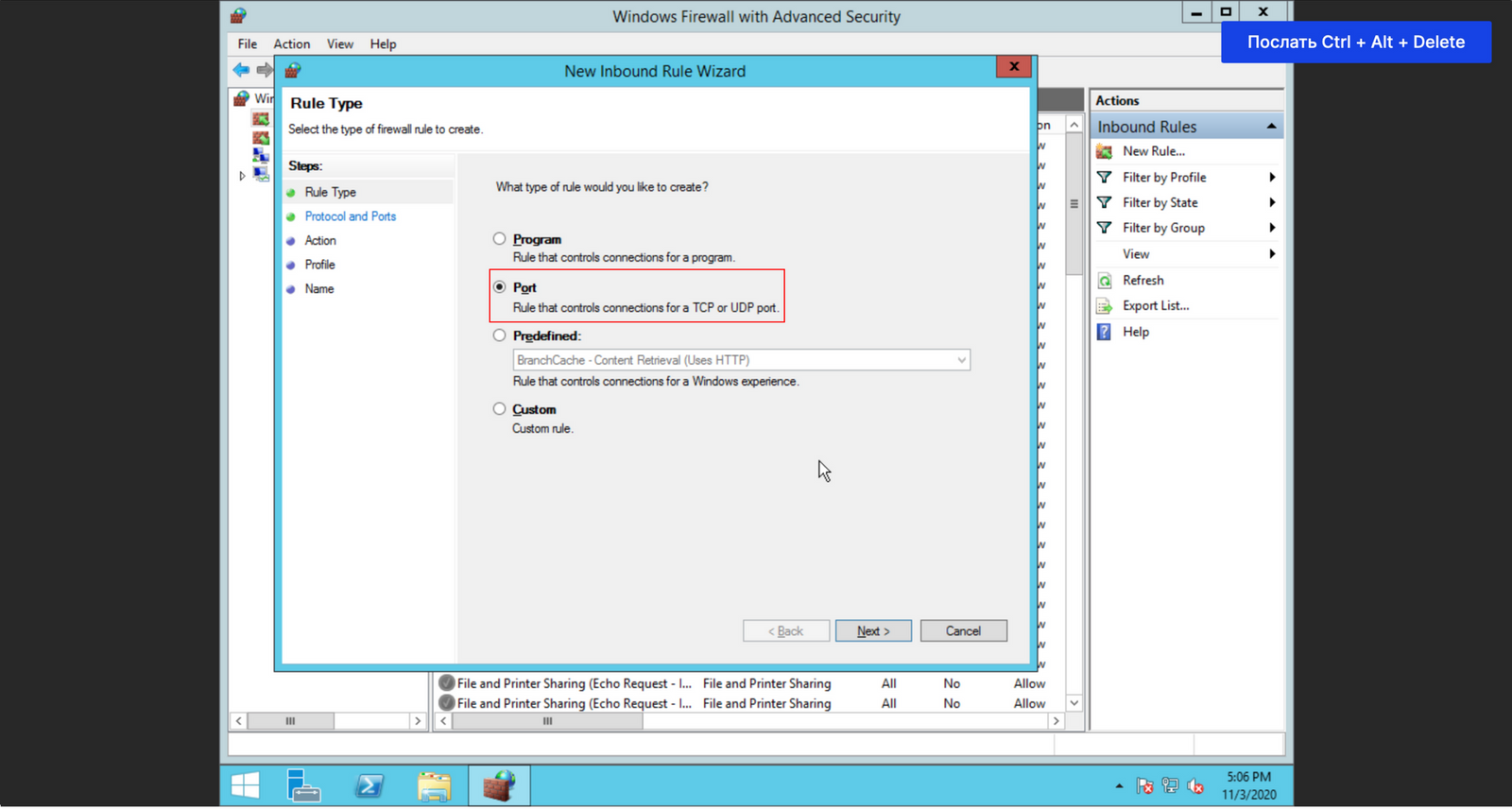
Task: Click the muted speaker tray icon
Action: pyautogui.click(x=1195, y=786)
